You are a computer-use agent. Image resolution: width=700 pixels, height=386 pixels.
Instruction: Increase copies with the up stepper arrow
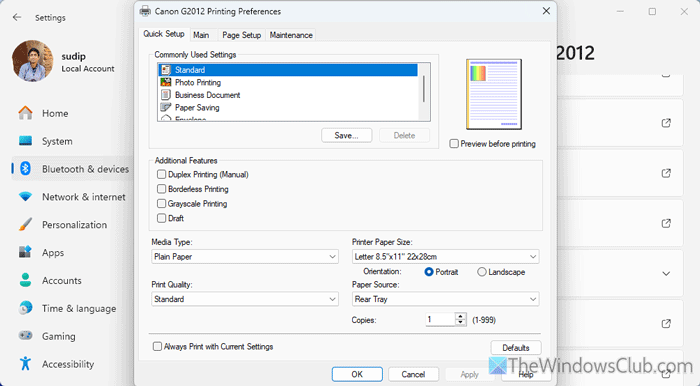tap(461, 316)
